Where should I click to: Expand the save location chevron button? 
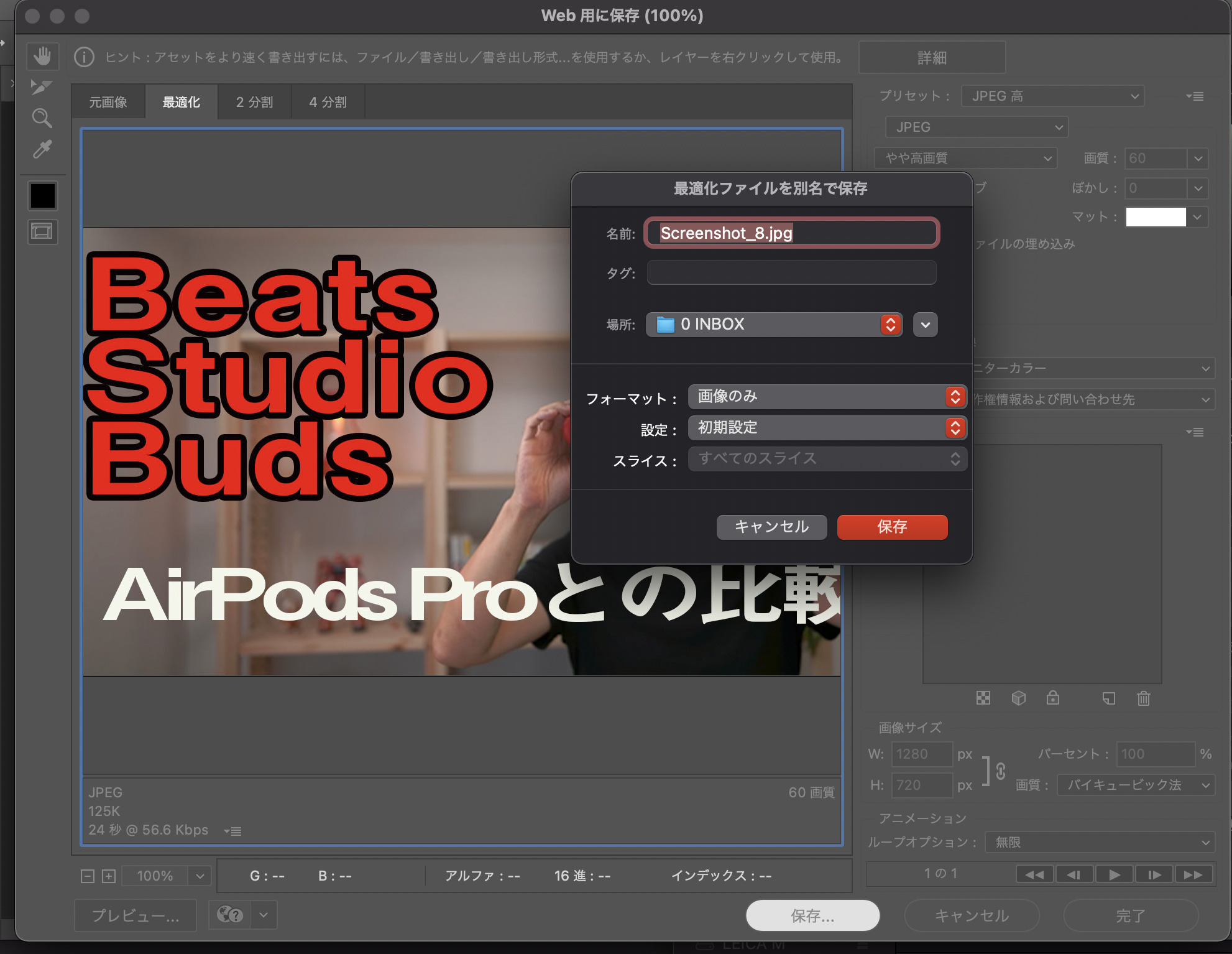click(x=925, y=325)
